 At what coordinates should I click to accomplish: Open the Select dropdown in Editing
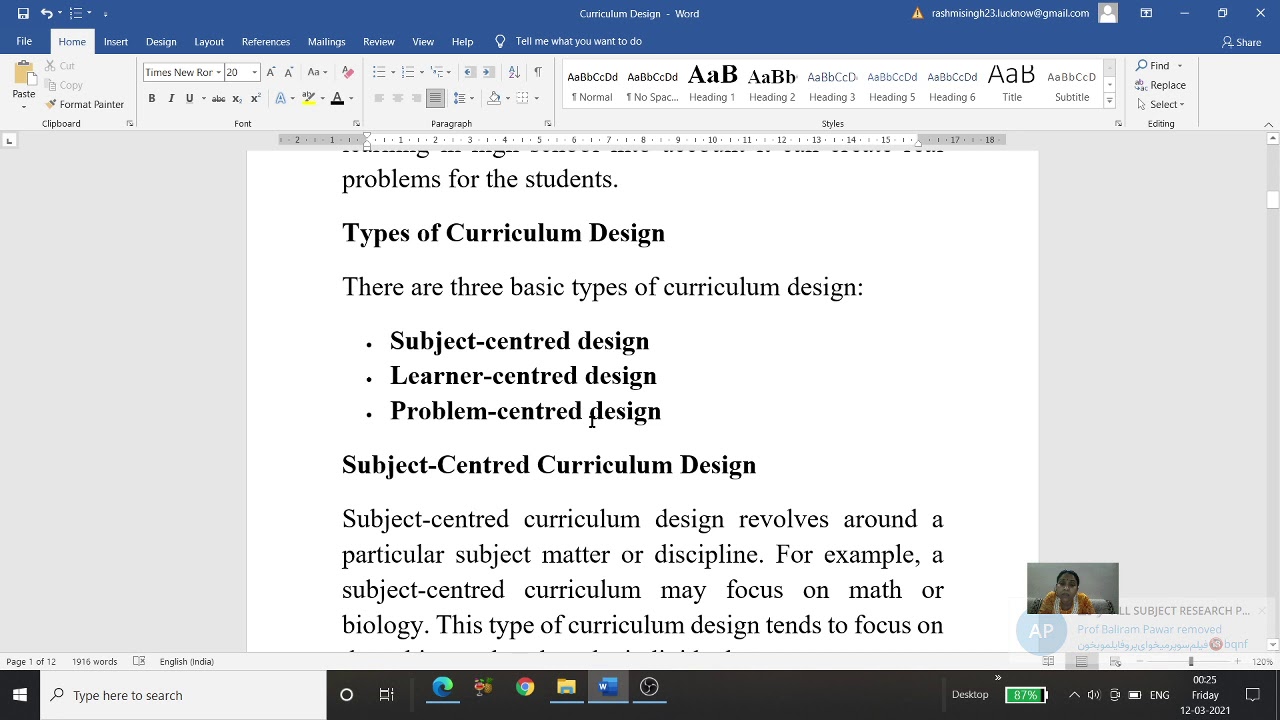[x=1161, y=104]
